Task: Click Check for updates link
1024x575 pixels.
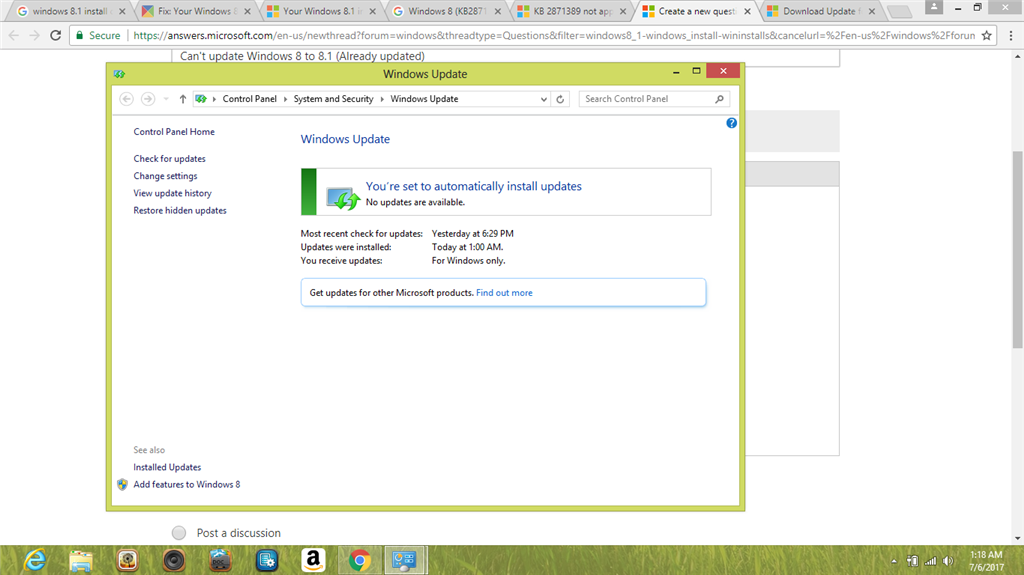Action: point(169,159)
